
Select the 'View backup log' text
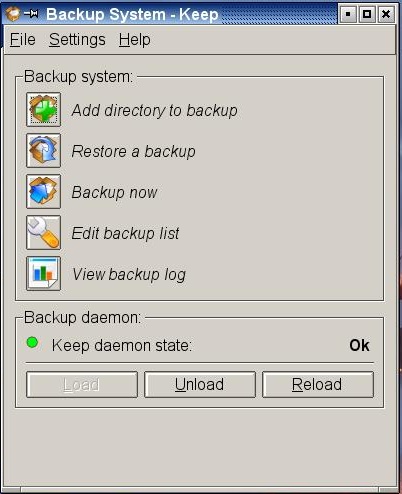click(x=129, y=274)
